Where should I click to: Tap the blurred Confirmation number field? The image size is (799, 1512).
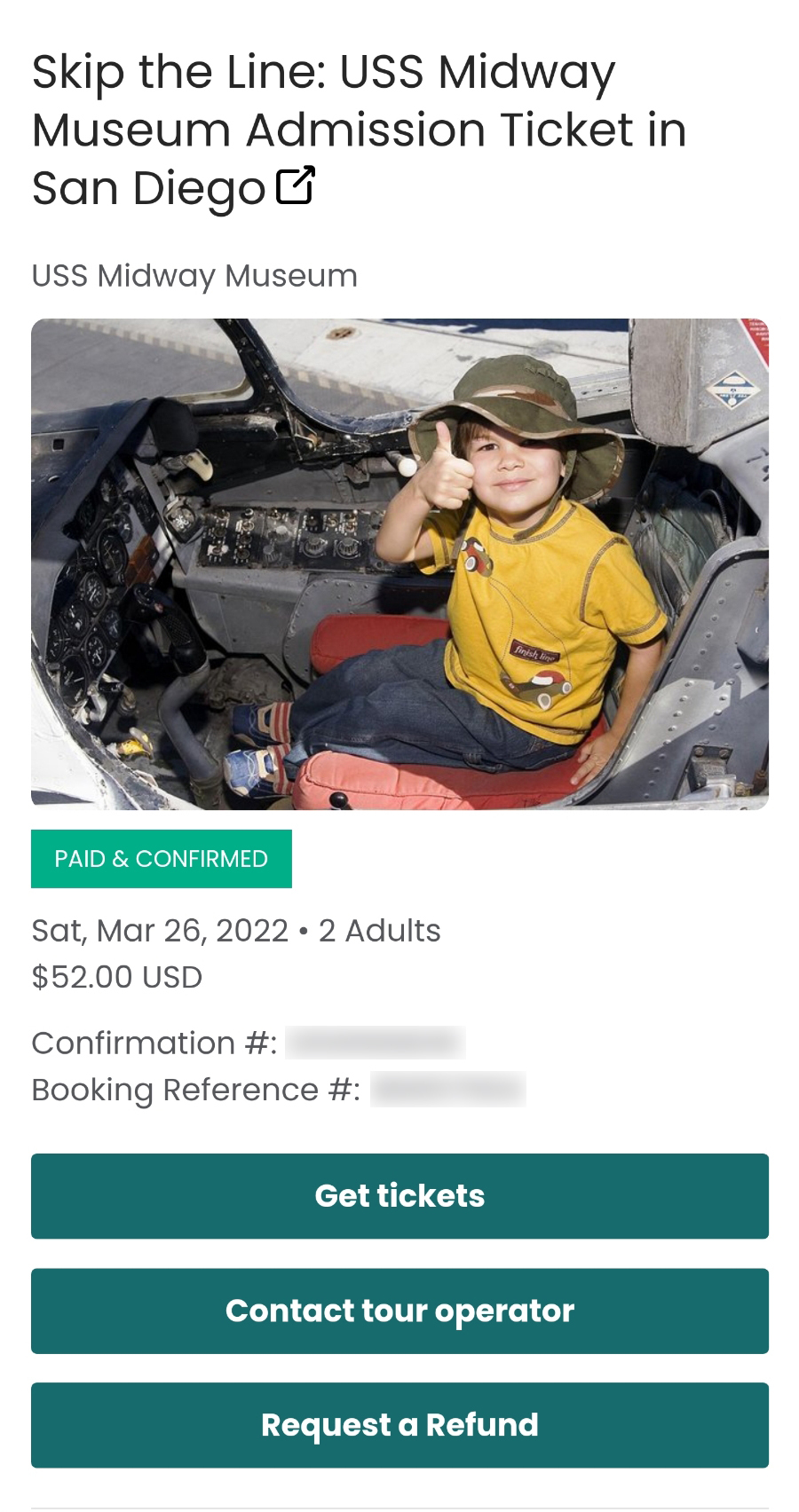click(376, 1043)
